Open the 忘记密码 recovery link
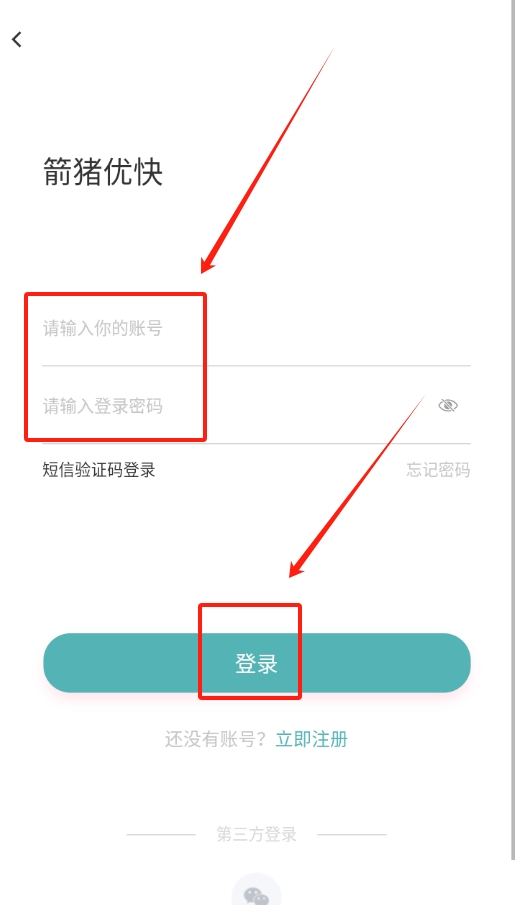This screenshot has height=905, width=515. point(438,470)
